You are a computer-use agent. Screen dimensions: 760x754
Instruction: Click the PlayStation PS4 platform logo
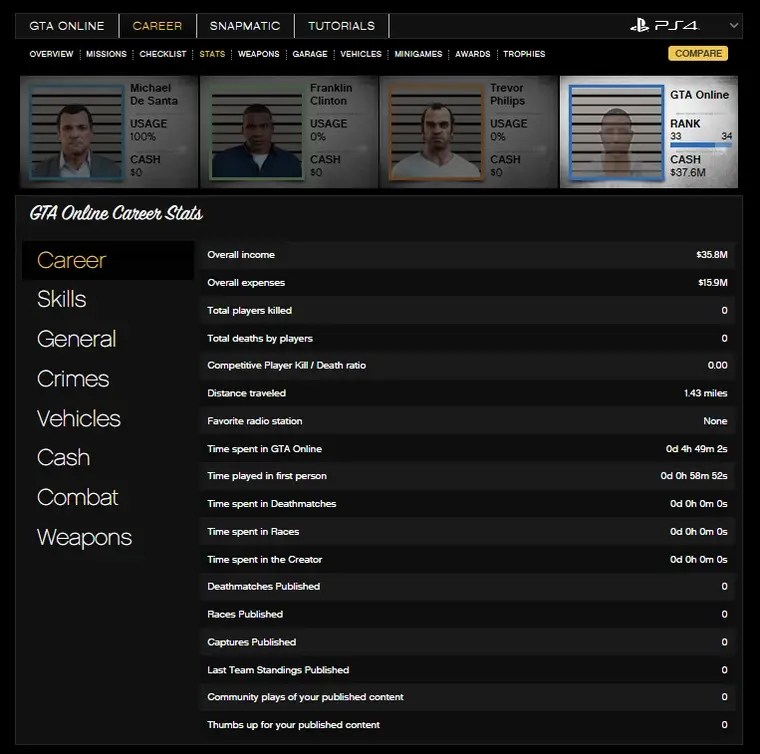point(664,25)
